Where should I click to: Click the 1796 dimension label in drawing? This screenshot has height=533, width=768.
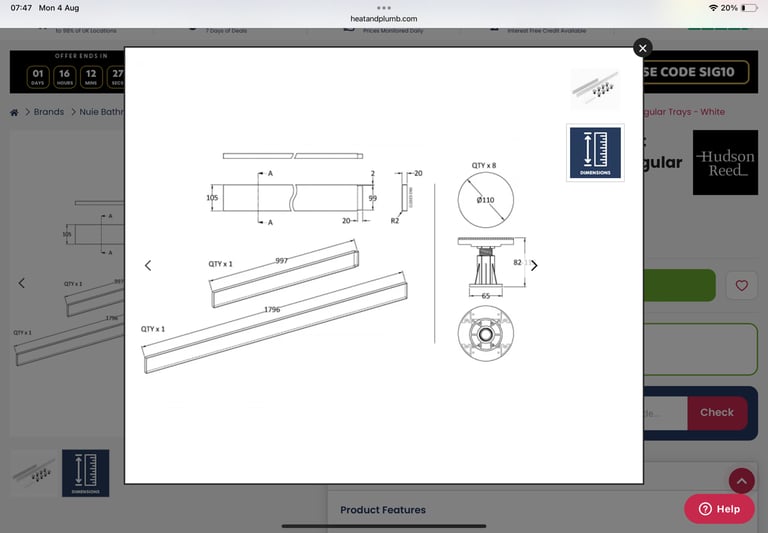[x=272, y=310]
